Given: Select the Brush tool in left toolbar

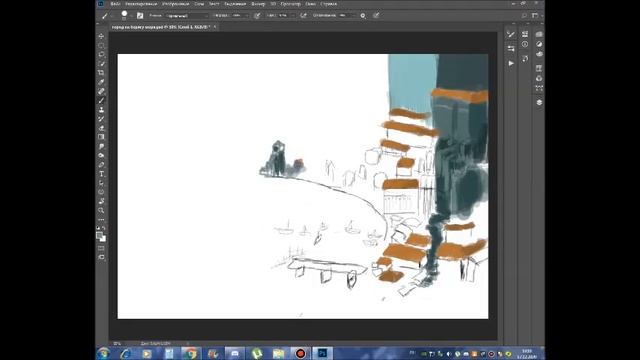Looking at the screenshot, I should click(101, 100).
